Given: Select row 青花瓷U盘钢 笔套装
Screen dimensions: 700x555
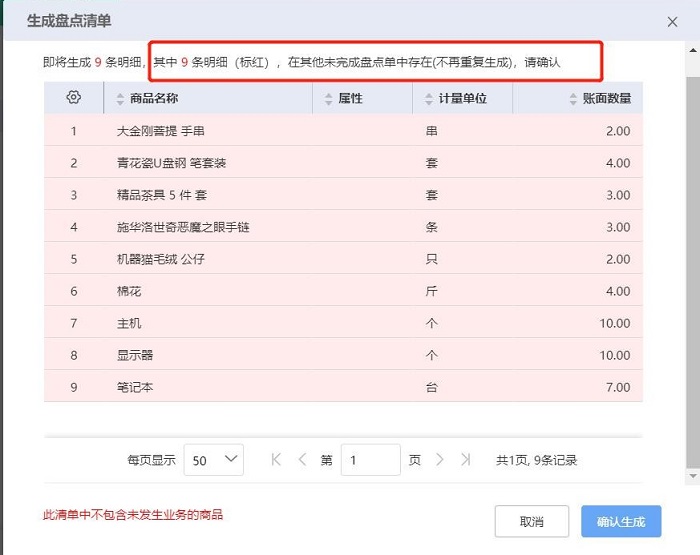Looking at the screenshot, I should [x=343, y=163].
